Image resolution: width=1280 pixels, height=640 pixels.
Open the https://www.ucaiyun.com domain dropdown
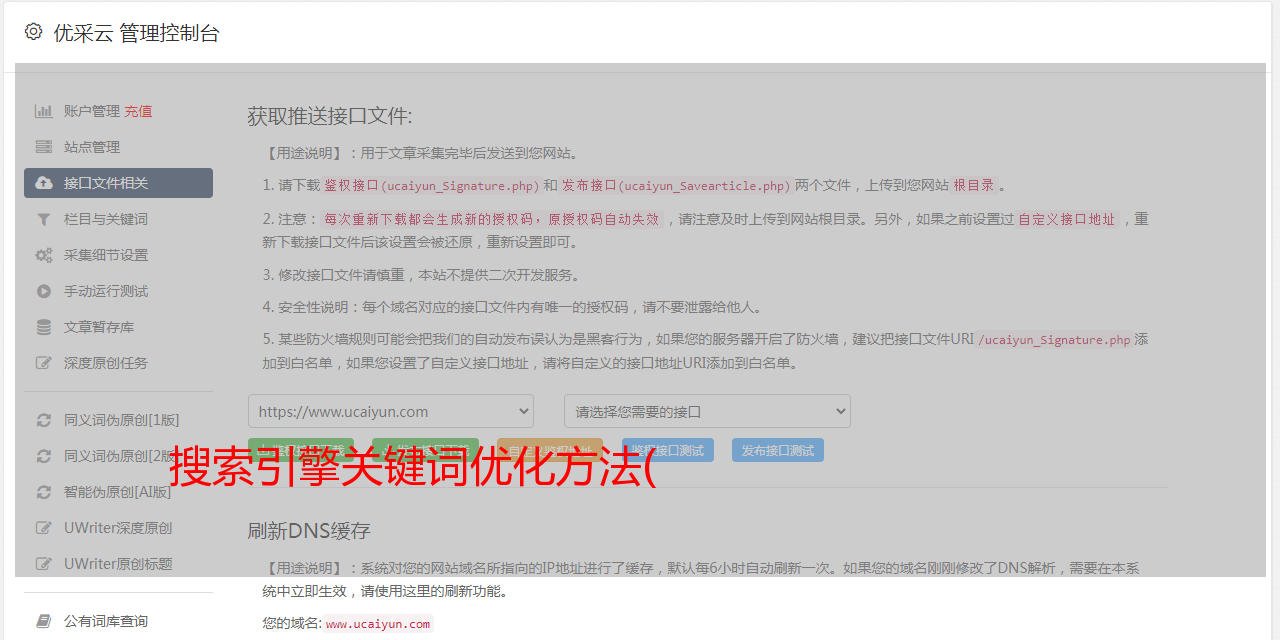390,411
